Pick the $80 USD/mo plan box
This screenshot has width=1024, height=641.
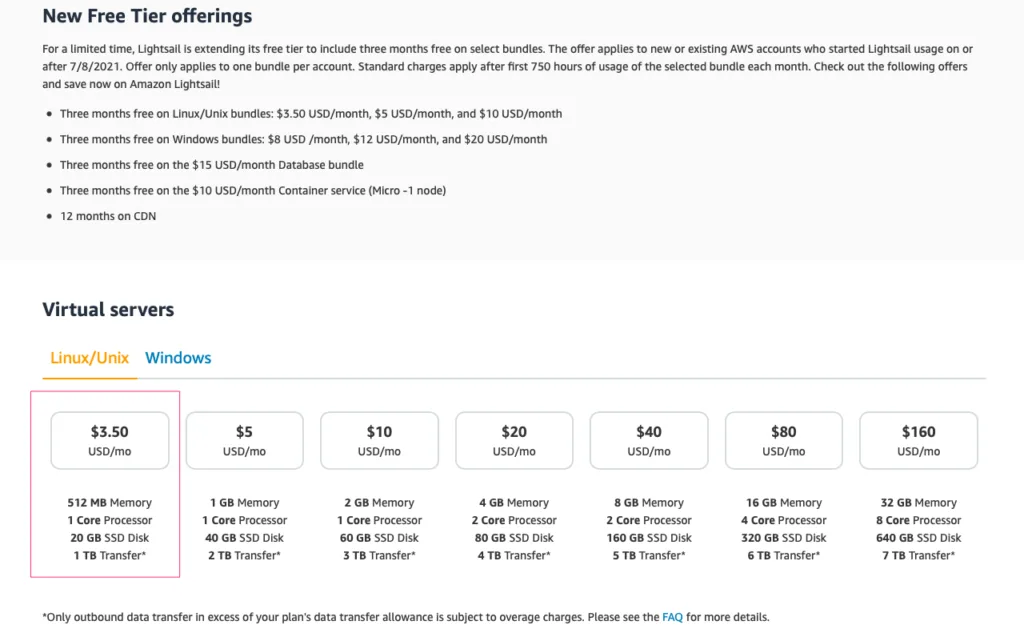pos(784,440)
